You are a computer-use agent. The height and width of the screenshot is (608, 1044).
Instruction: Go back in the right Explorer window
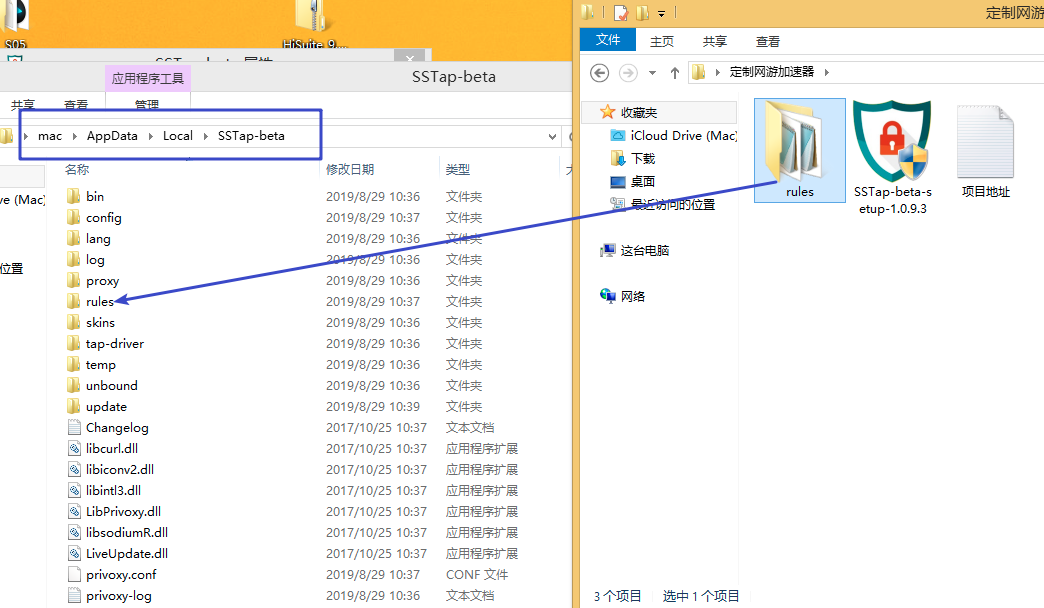[x=599, y=73]
